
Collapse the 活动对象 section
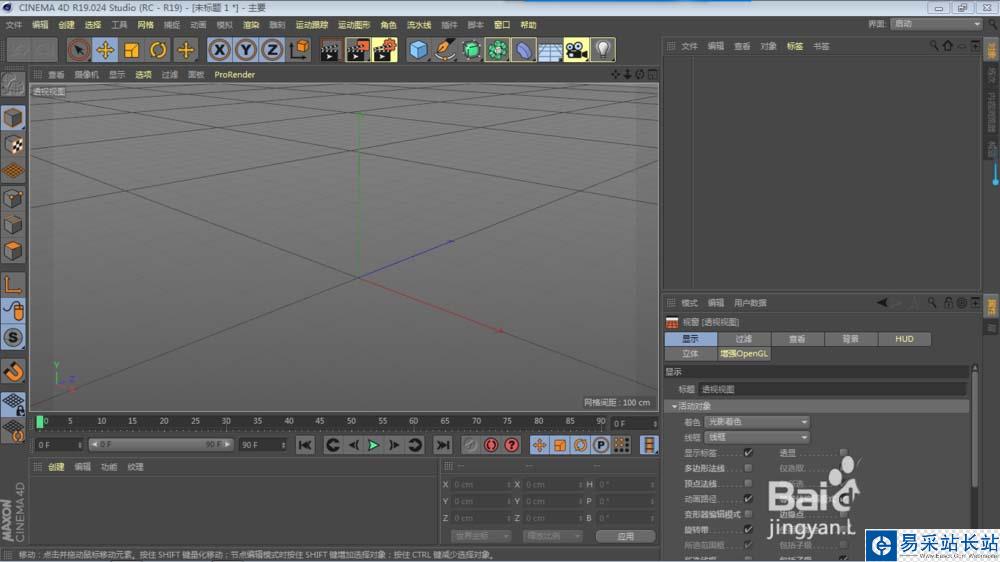pos(675,406)
